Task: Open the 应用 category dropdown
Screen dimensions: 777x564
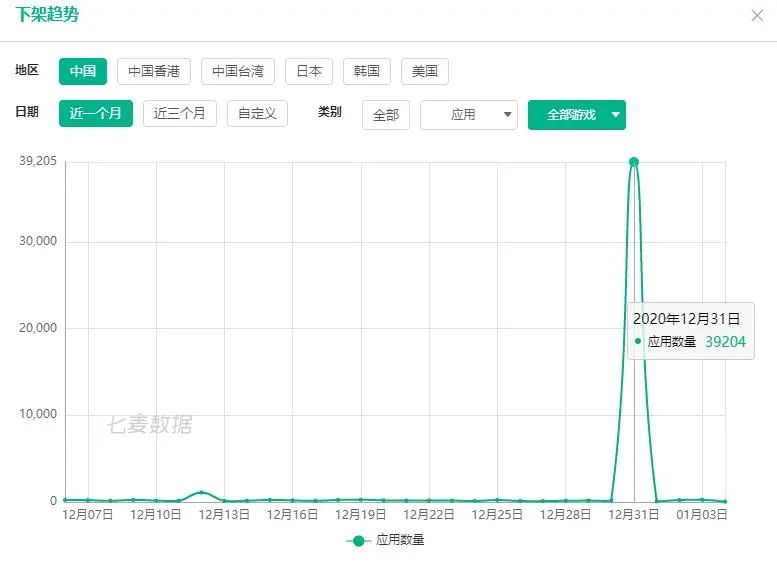Action: (x=468, y=115)
